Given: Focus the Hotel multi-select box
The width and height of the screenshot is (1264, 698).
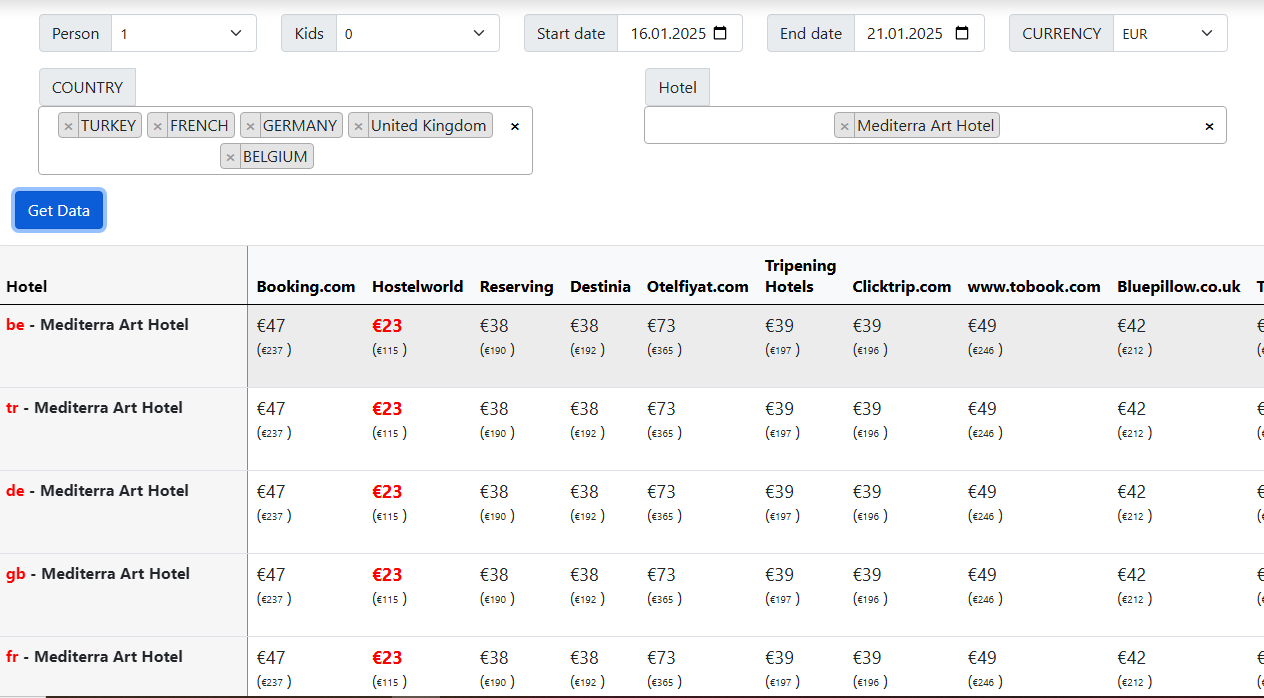Looking at the screenshot, I should pyautogui.click(x=935, y=125).
